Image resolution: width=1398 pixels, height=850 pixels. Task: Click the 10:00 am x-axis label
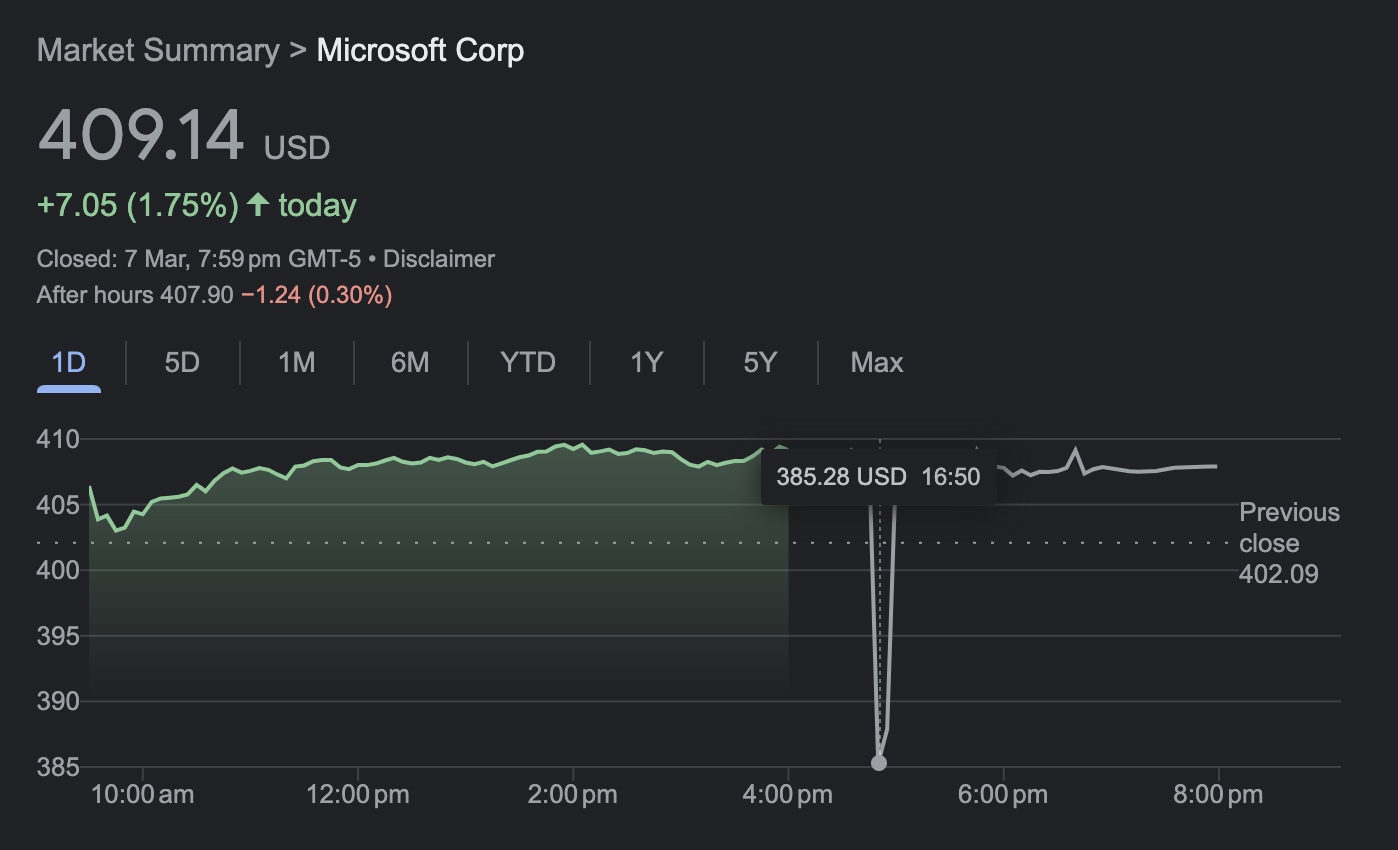click(142, 796)
